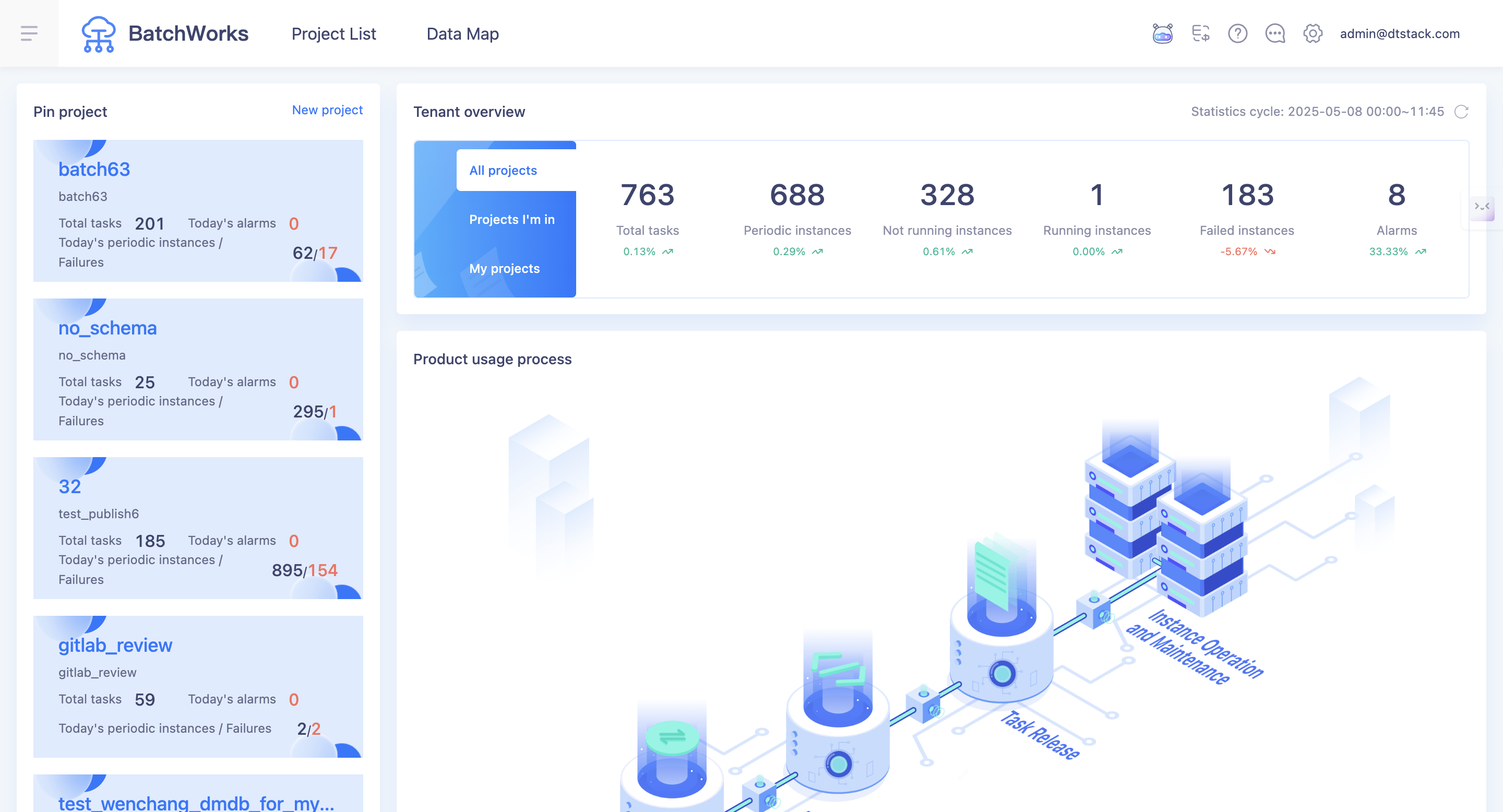Viewport: 1503px width, 812px height.
Task: Click the BatchWorks cloud logo
Action: click(98, 34)
